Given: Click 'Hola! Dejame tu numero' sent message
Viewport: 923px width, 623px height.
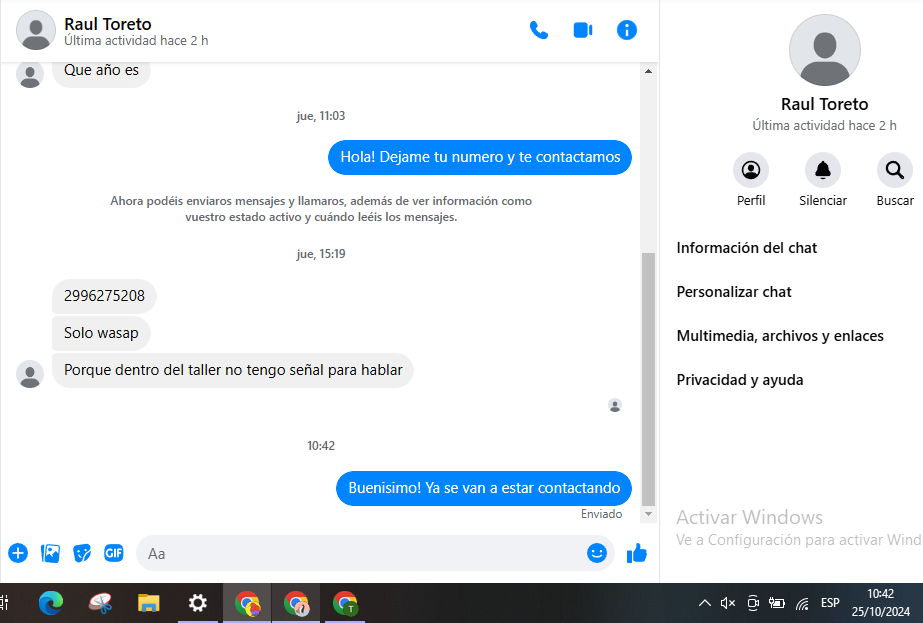Looking at the screenshot, I should (480, 157).
